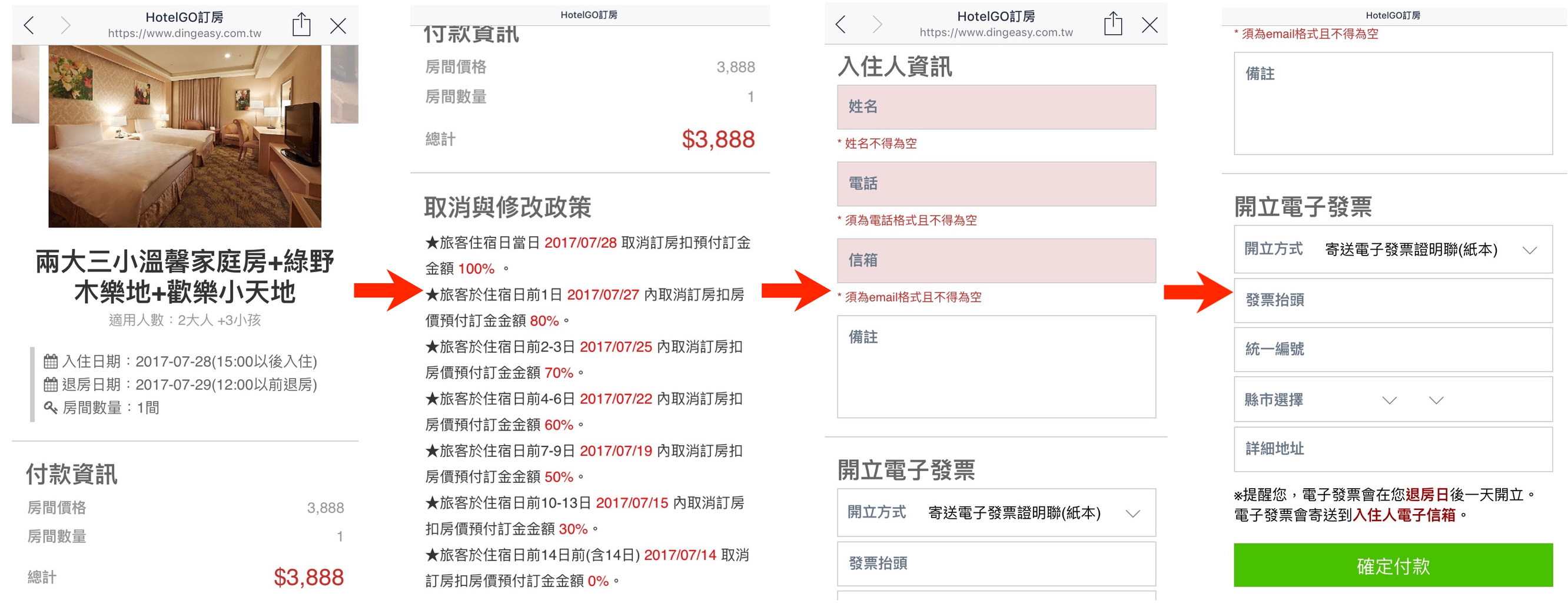Focus the 統一編號 input field
This screenshot has width=1568, height=603.
pyautogui.click(x=1393, y=349)
